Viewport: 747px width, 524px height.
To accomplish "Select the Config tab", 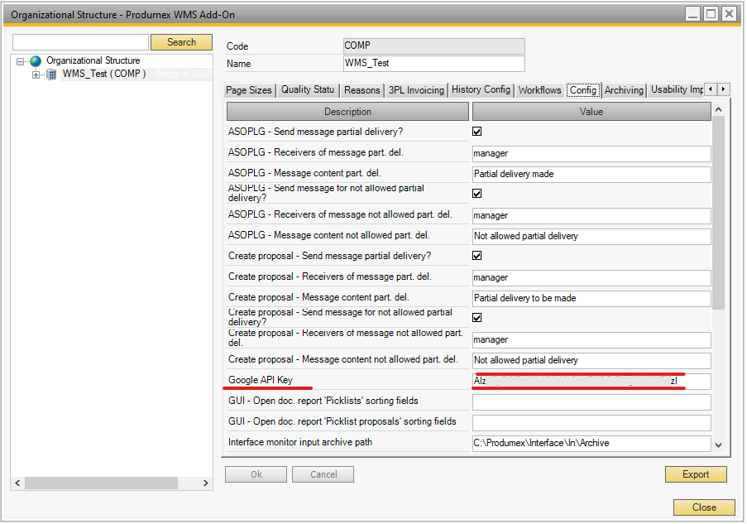I will click(x=583, y=90).
